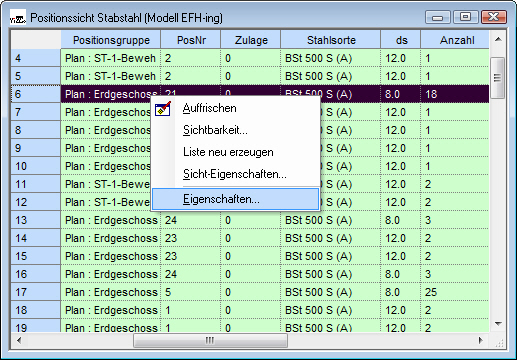Sort by Positionsgruppe column header
The height and width of the screenshot is (360, 517).
[111, 40]
